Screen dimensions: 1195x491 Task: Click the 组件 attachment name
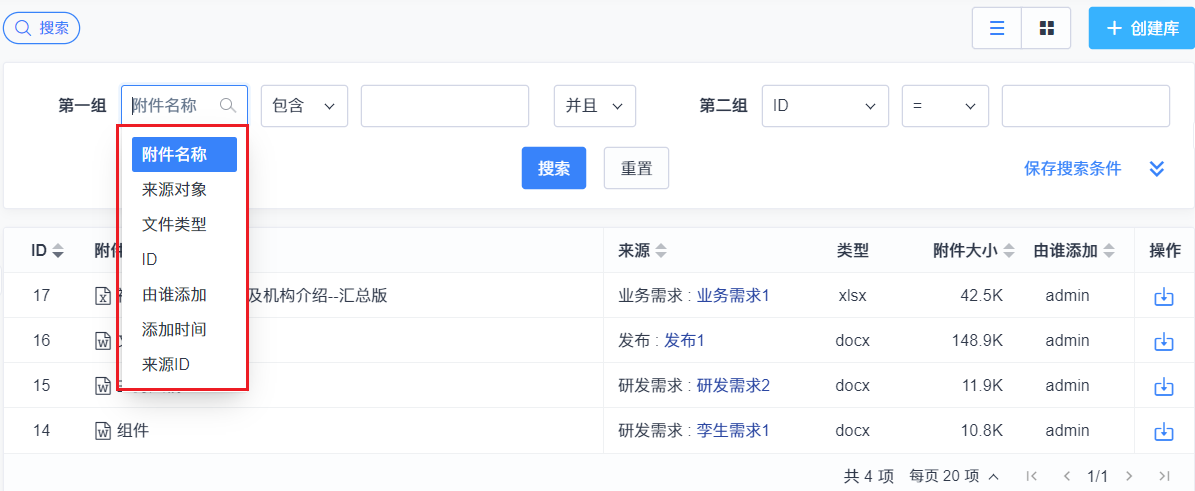click(x=133, y=431)
